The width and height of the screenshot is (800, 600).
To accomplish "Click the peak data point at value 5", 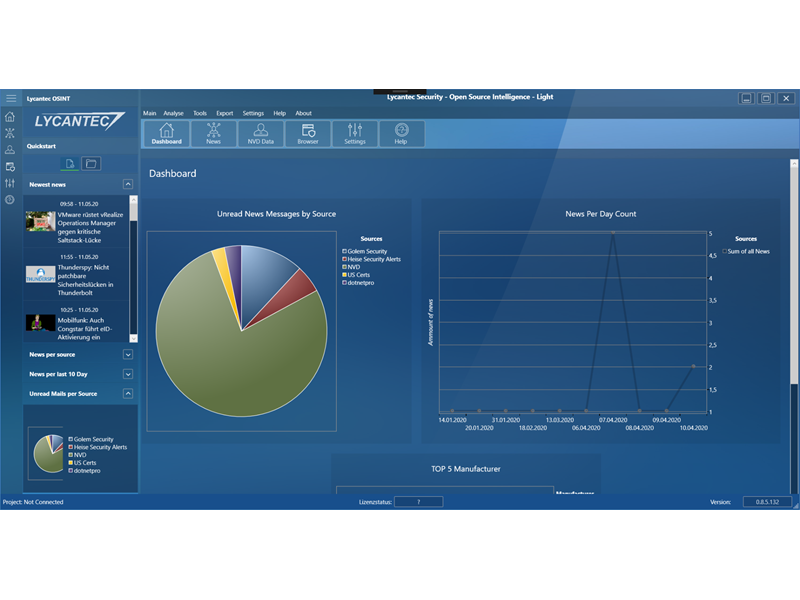I will point(613,233).
